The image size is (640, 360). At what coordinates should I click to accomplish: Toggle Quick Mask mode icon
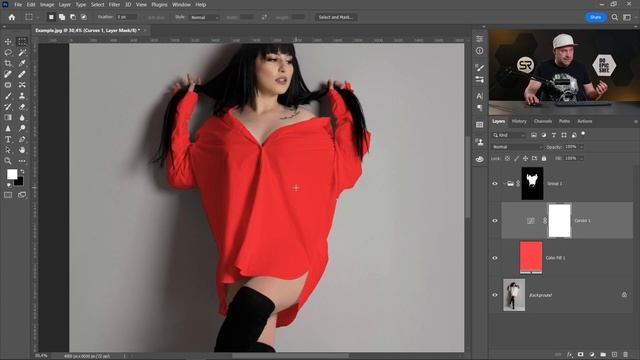(8, 195)
